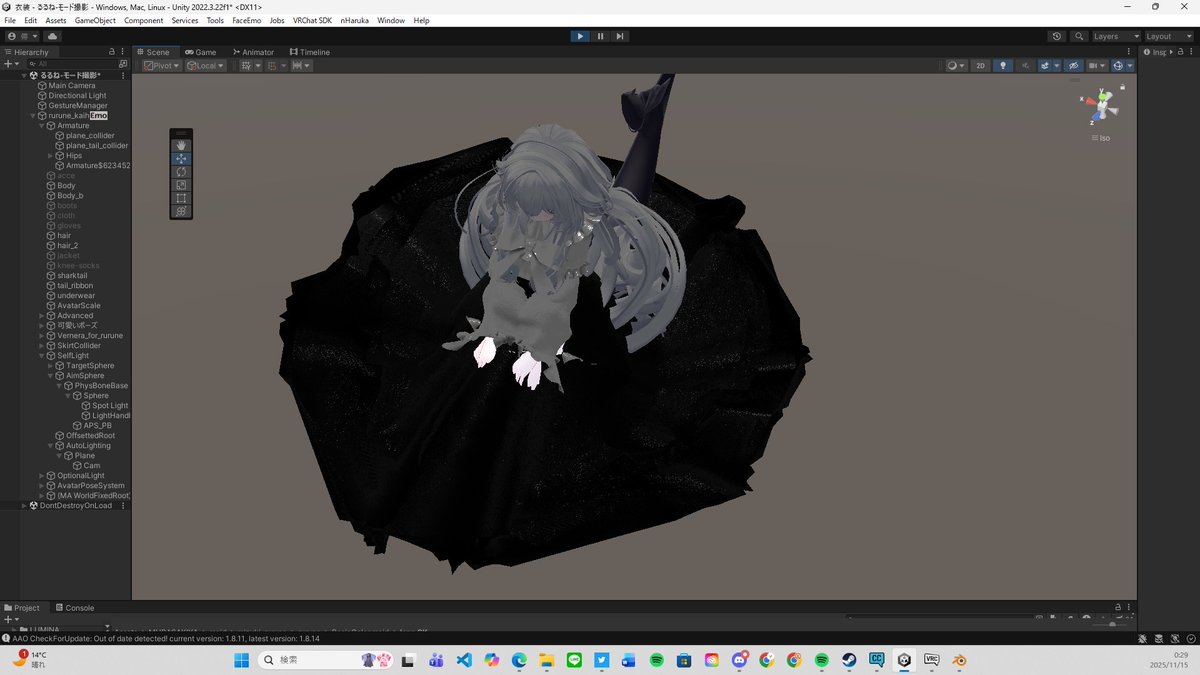Open Visual Studio Code from taskbar

pos(463,660)
